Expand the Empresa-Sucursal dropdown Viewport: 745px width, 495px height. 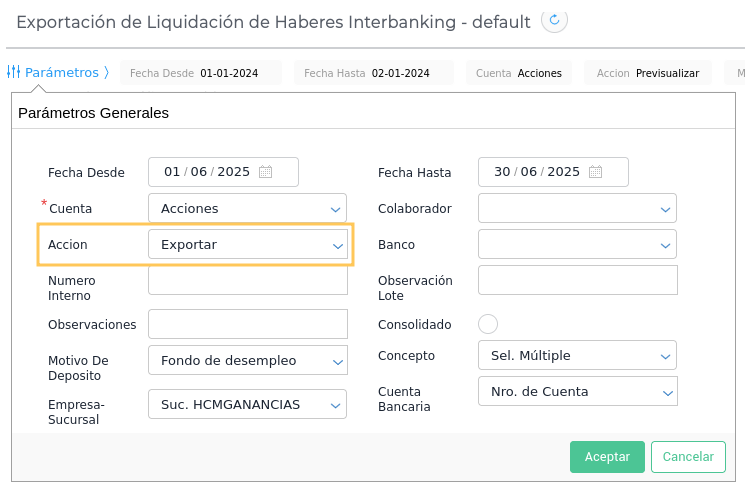pos(335,405)
